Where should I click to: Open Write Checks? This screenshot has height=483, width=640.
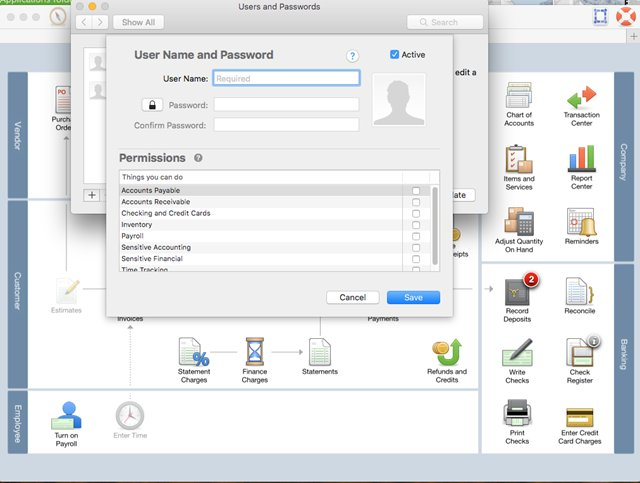click(517, 361)
